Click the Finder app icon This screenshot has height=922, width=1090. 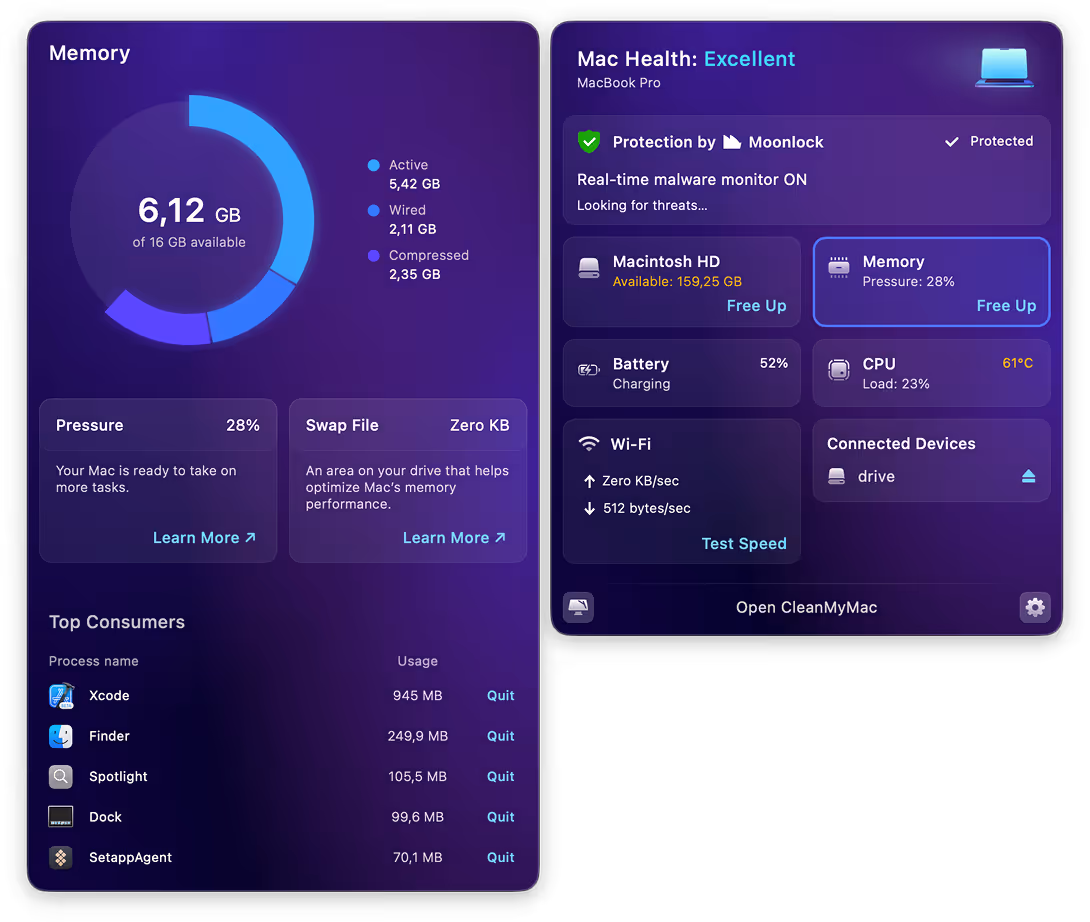pos(61,736)
